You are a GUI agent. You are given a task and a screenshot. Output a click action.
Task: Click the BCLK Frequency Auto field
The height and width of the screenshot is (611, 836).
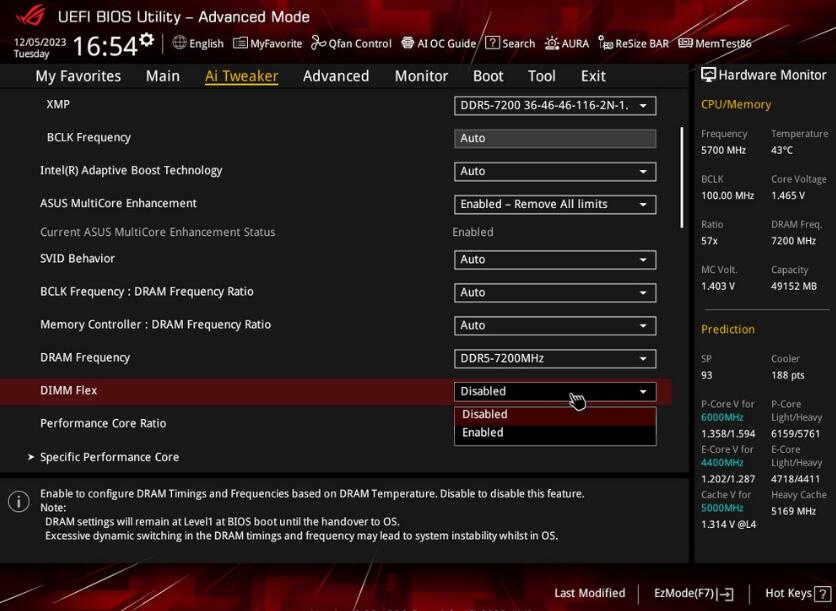pyautogui.click(x=555, y=138)
